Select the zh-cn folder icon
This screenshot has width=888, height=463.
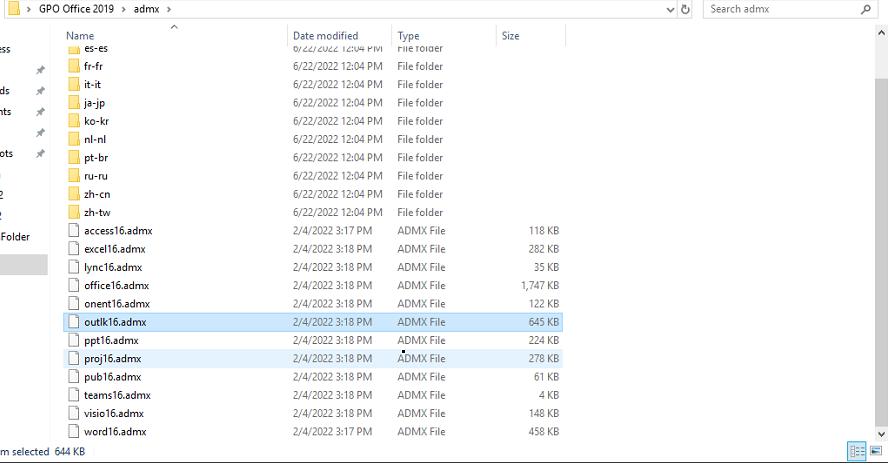pyautogui.click(x=74, y=194)
